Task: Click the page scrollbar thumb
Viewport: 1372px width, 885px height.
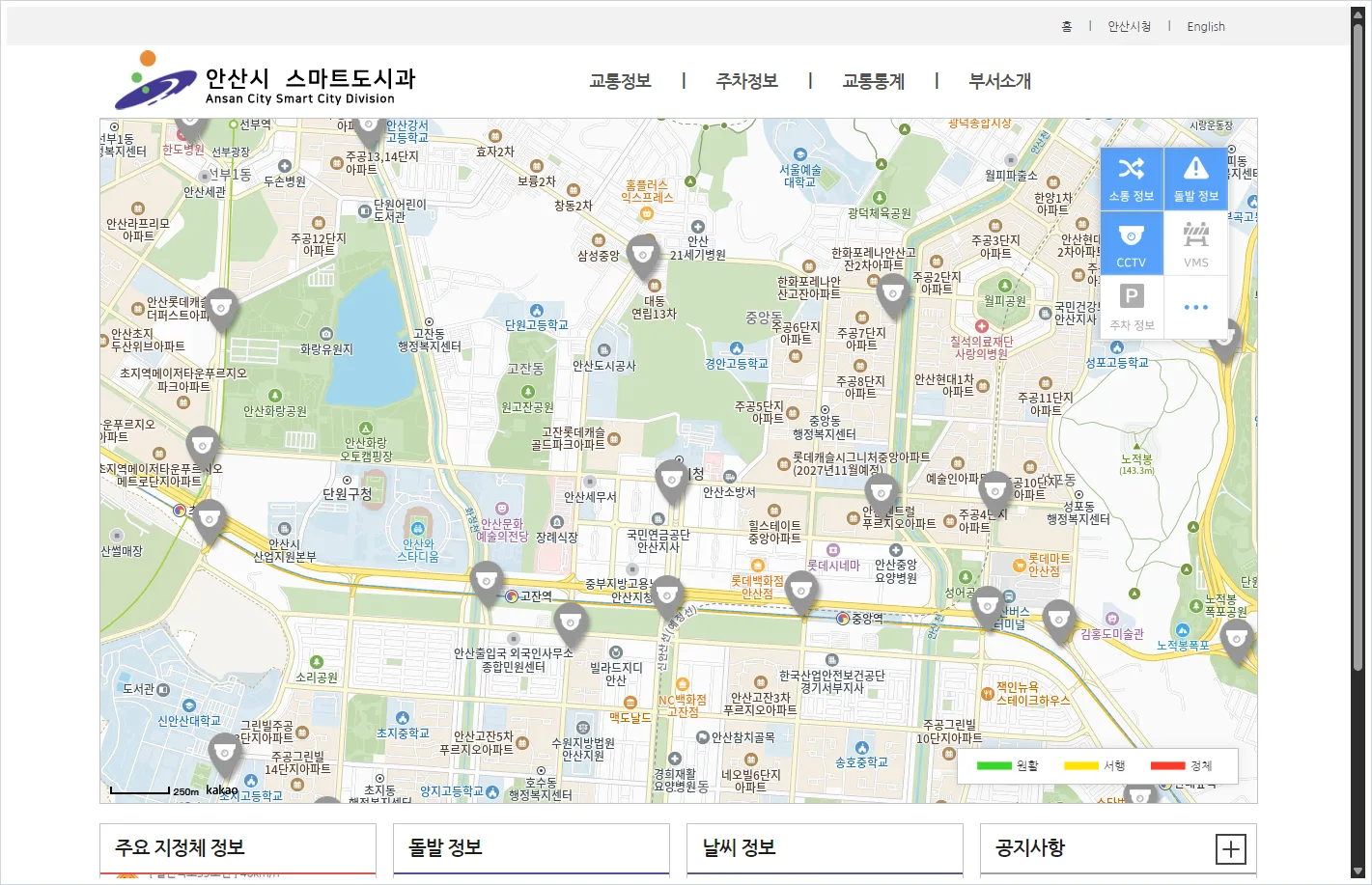Action: (x=1358, y=347)
